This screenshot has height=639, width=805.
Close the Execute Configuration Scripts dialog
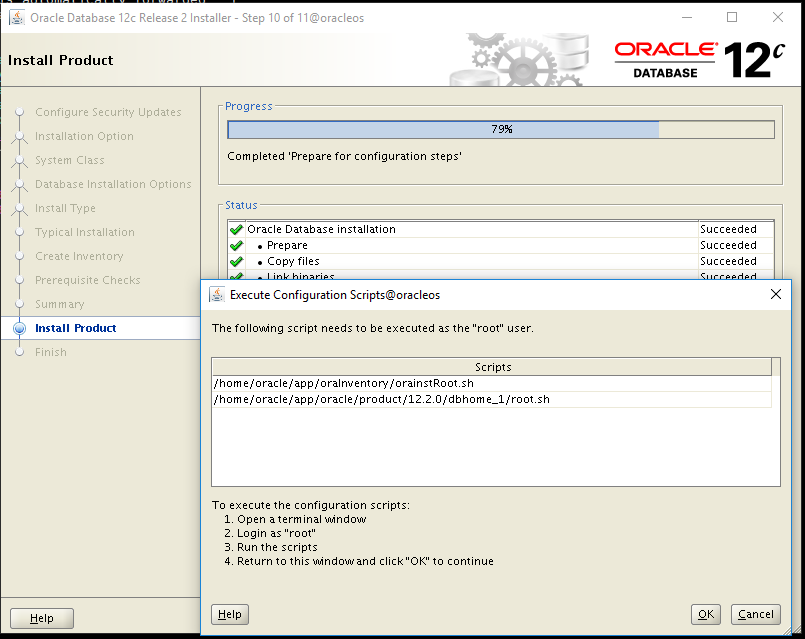coord(776,294)
